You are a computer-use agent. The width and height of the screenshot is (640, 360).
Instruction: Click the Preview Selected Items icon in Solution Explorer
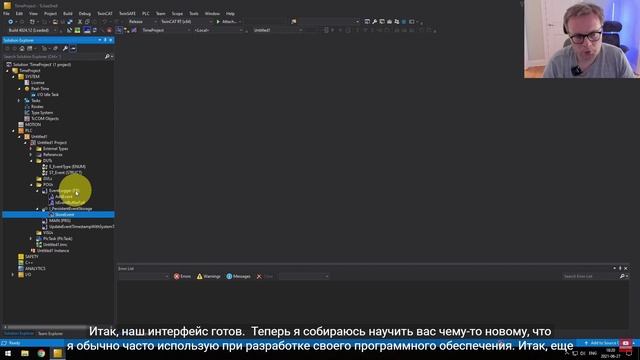click(x=73, y=49)
